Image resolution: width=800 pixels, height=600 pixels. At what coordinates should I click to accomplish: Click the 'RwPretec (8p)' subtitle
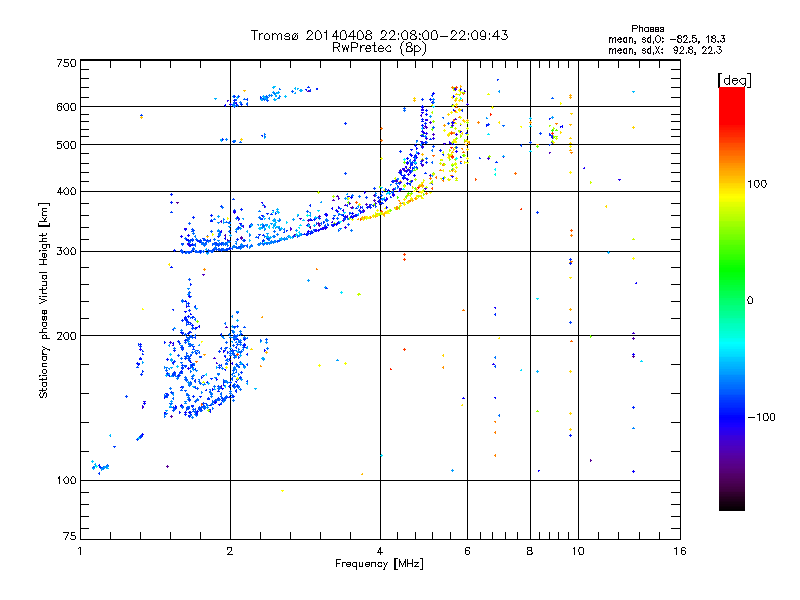(x=379, y=48)
